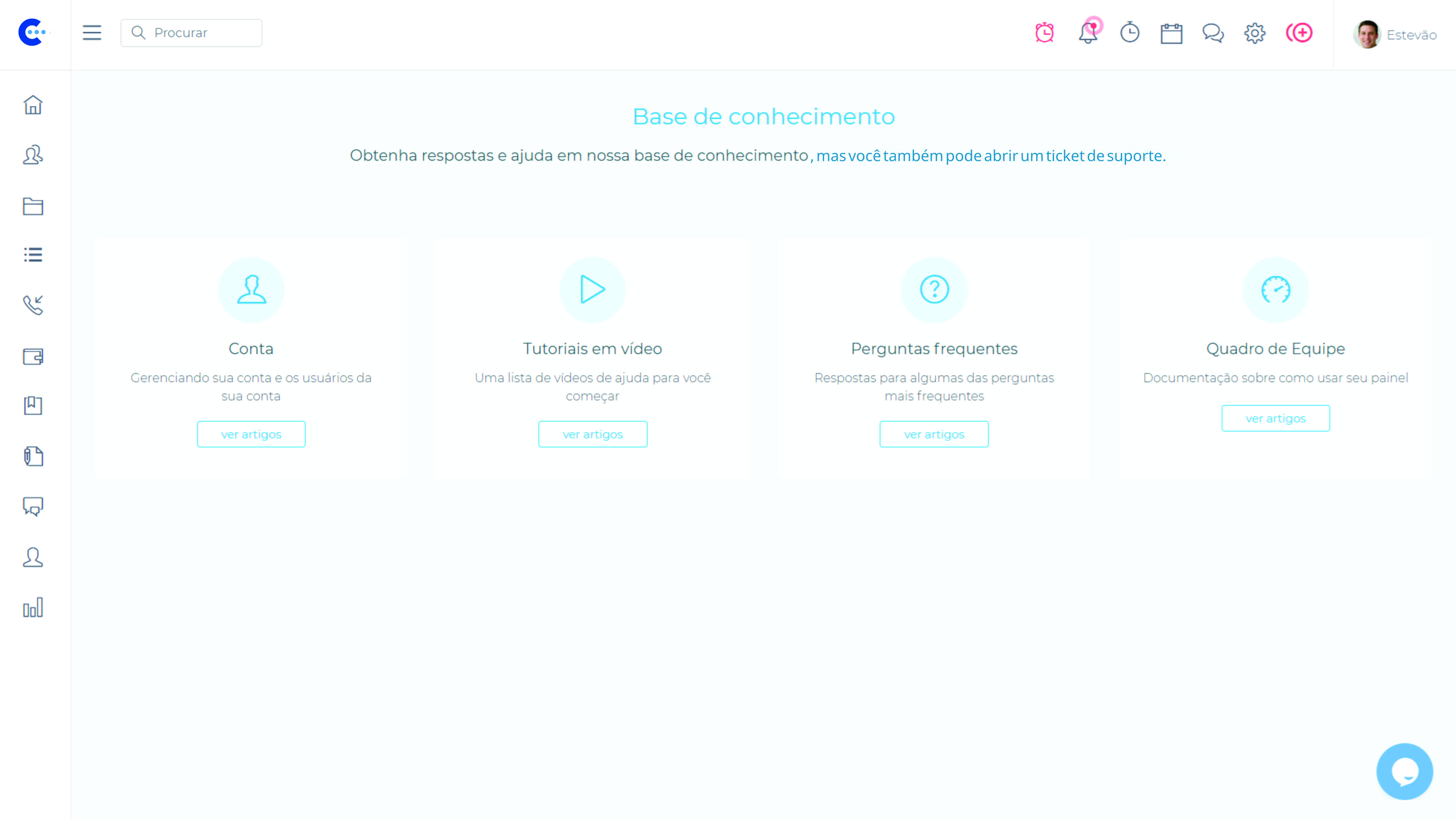The image size is (1456, 819).
Task: Open the contacts icon in sidebar
Action: 33,155
